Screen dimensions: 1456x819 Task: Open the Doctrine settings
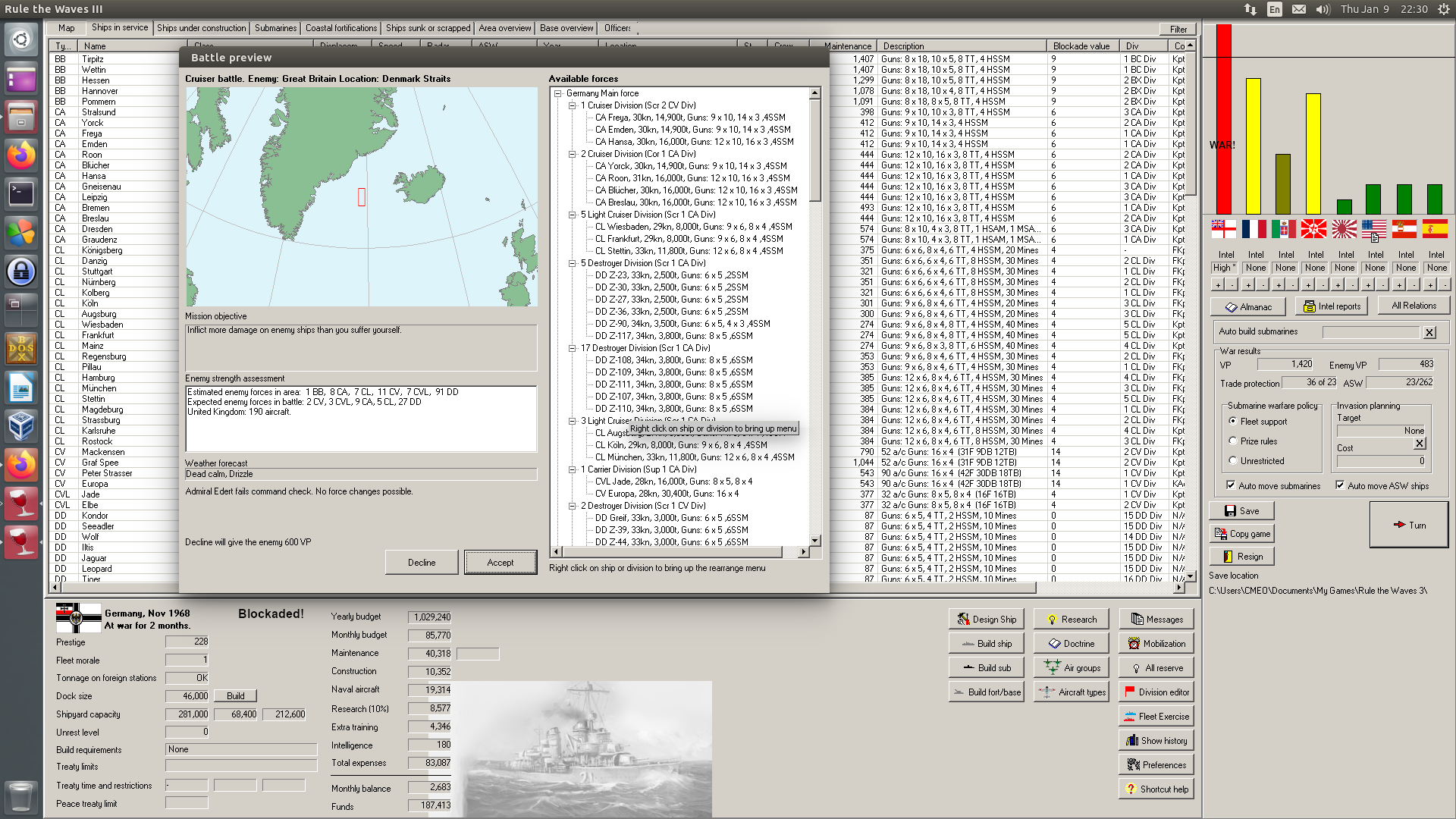[1071, 644]
